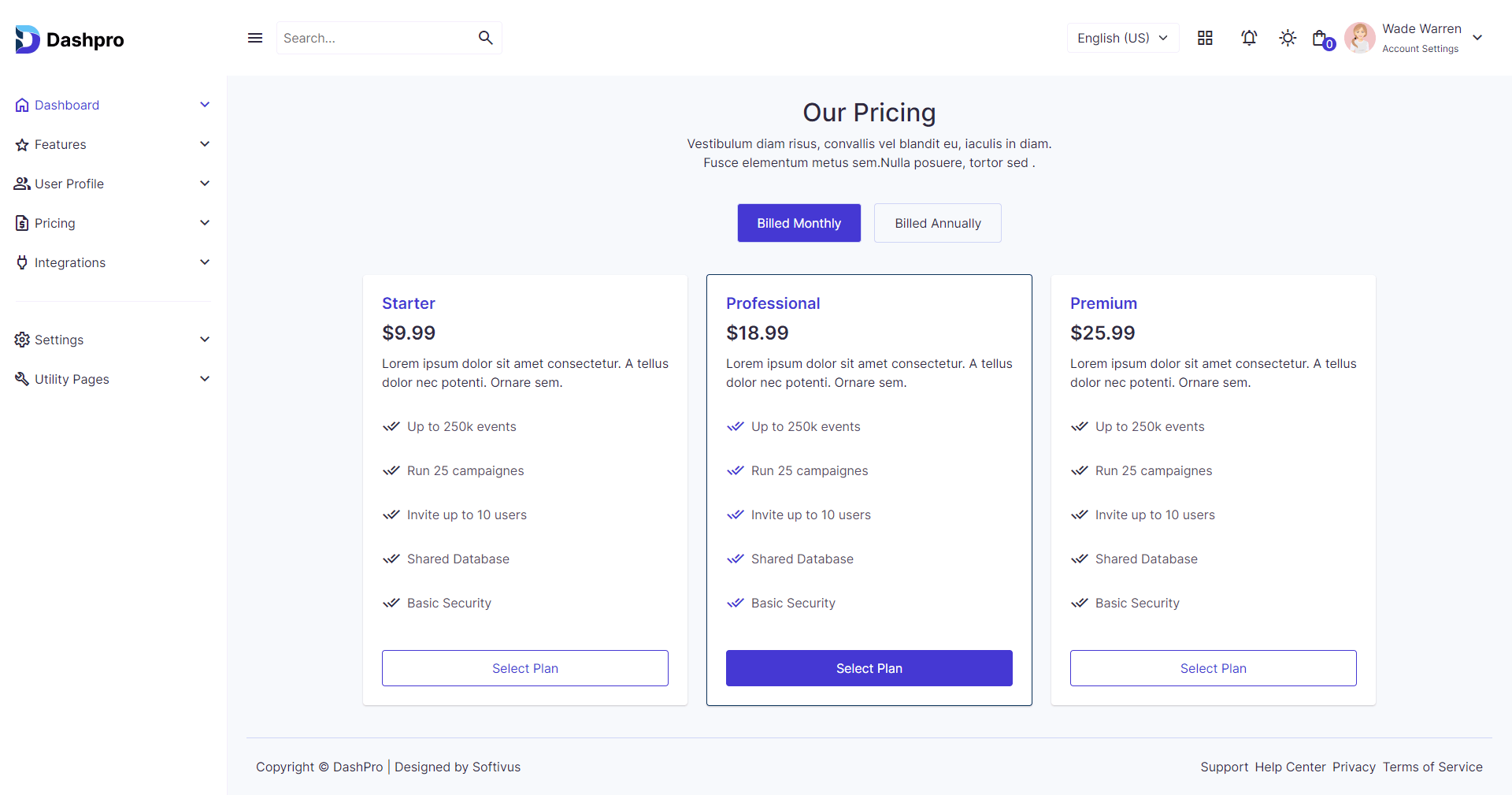Select the Professional plan

coord(869,668)
